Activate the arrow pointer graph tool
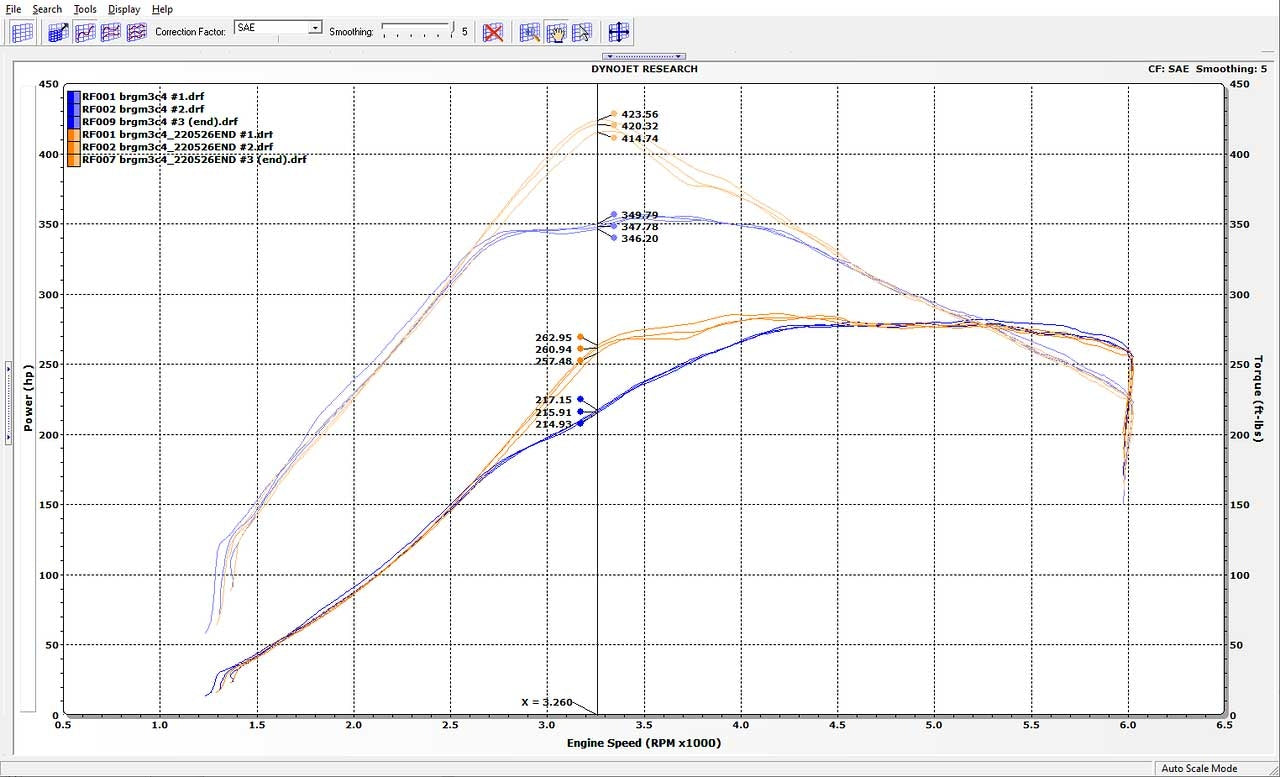Viewport: 1280px width, 777px height. pyautogui.click(x=582, y=32)
